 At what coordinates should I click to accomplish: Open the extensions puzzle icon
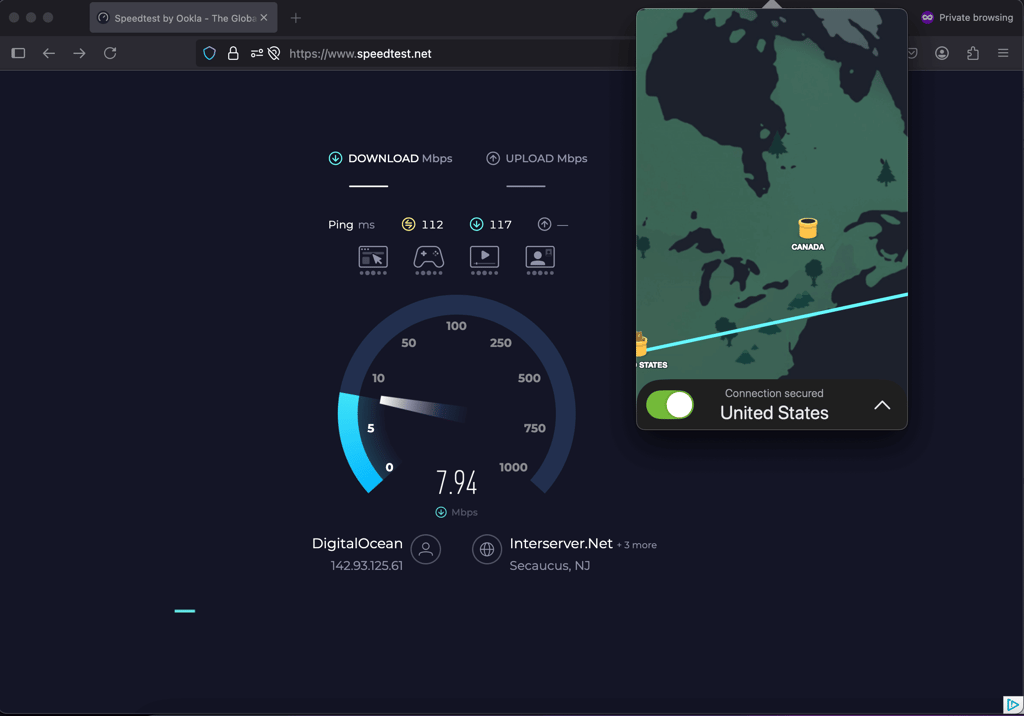(972, 53)
